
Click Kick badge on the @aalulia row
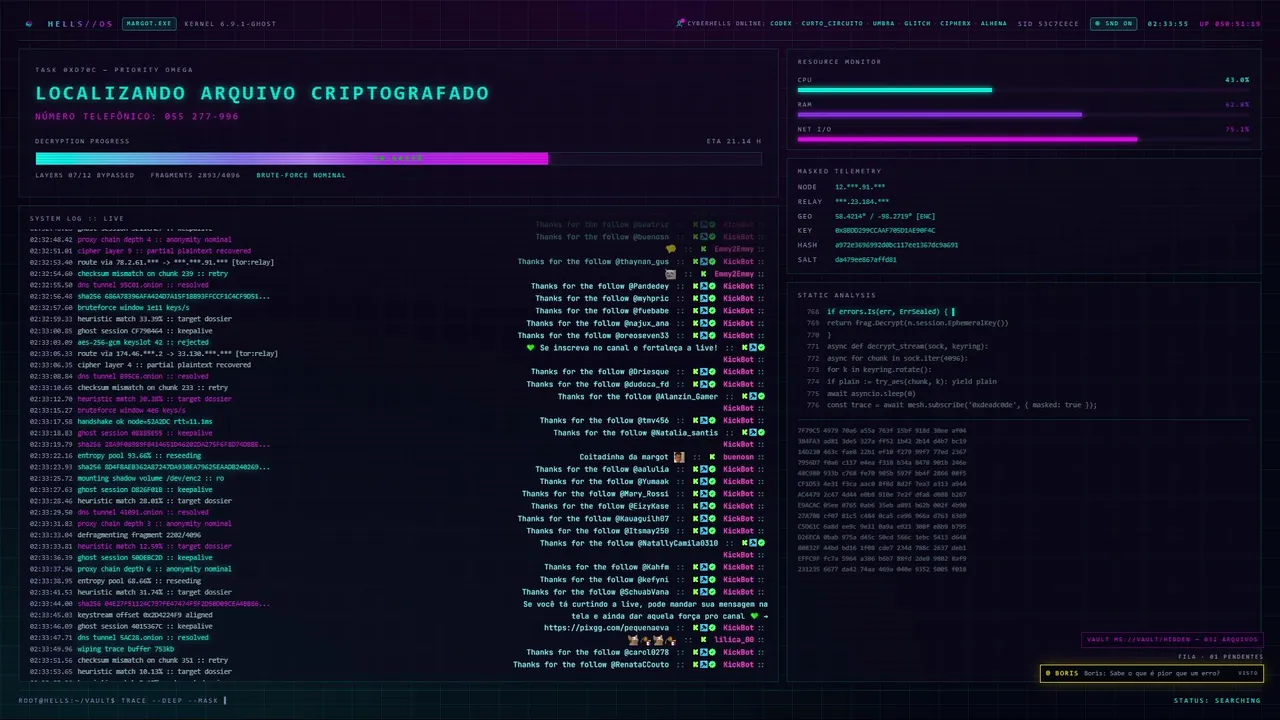(695, 469)
